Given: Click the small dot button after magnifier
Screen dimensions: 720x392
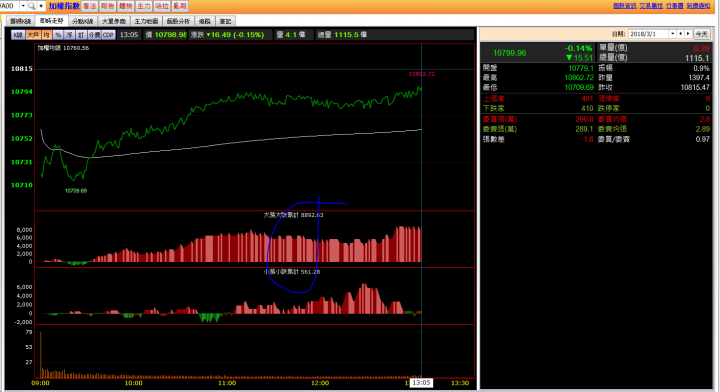Looking at the screenshot, I should 41,6.
